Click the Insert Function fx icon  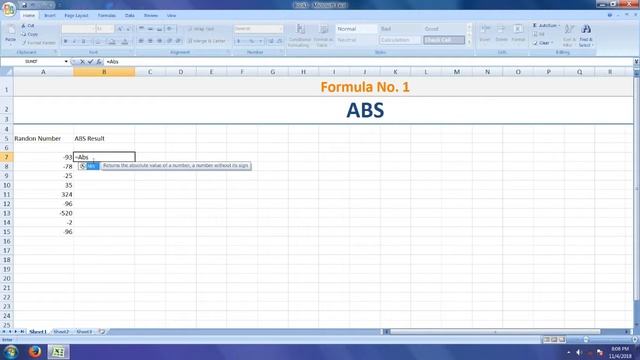coord(99,62)
